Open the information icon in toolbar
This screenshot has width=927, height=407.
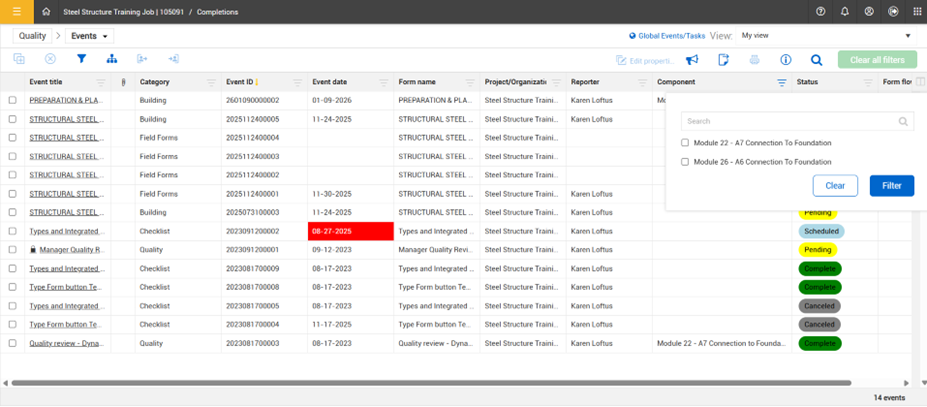tap(786, 60)
